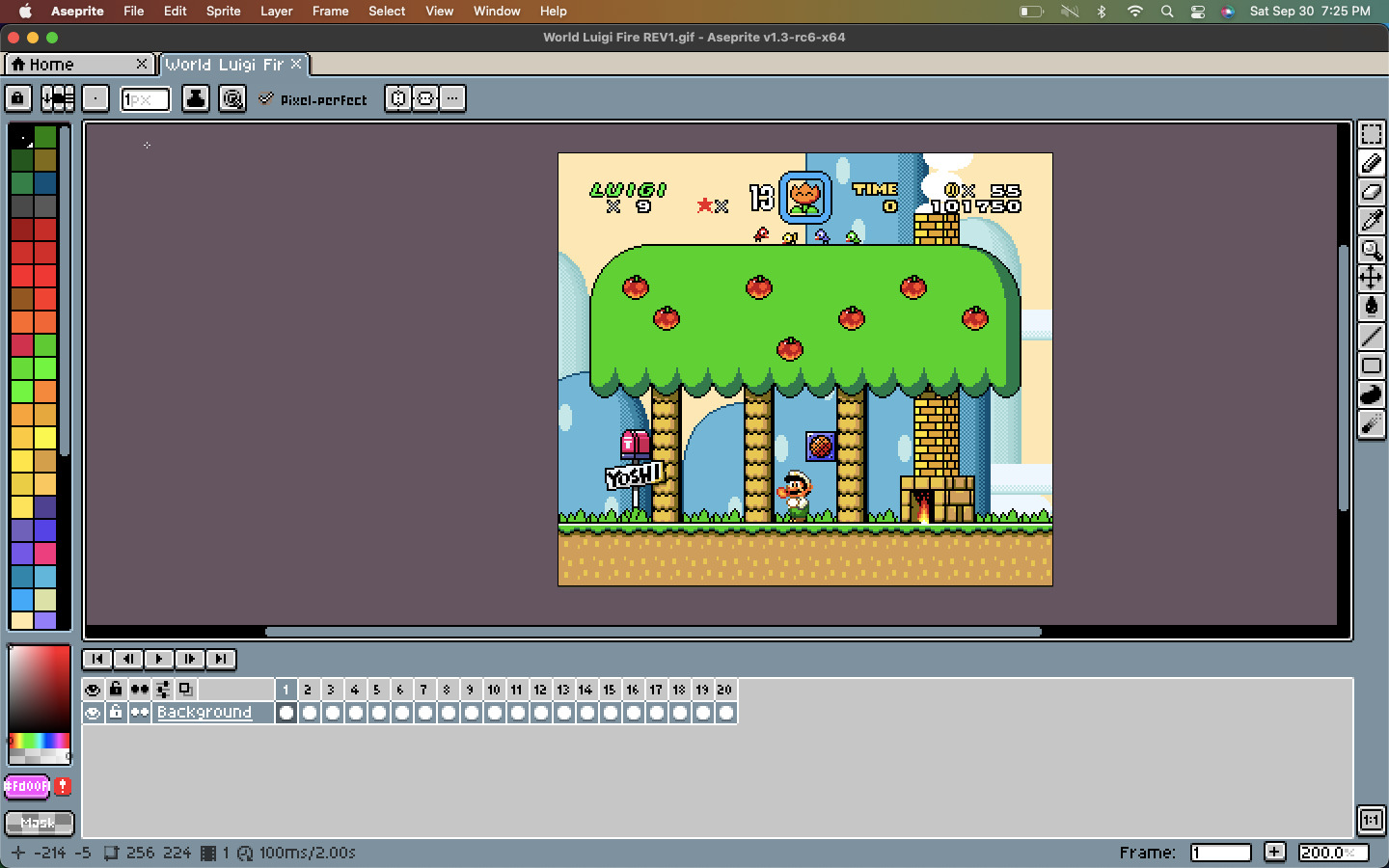Open macOS Spotlight search icon
The height and width of the screenshot is (868, 1389).
point(1167,11)
